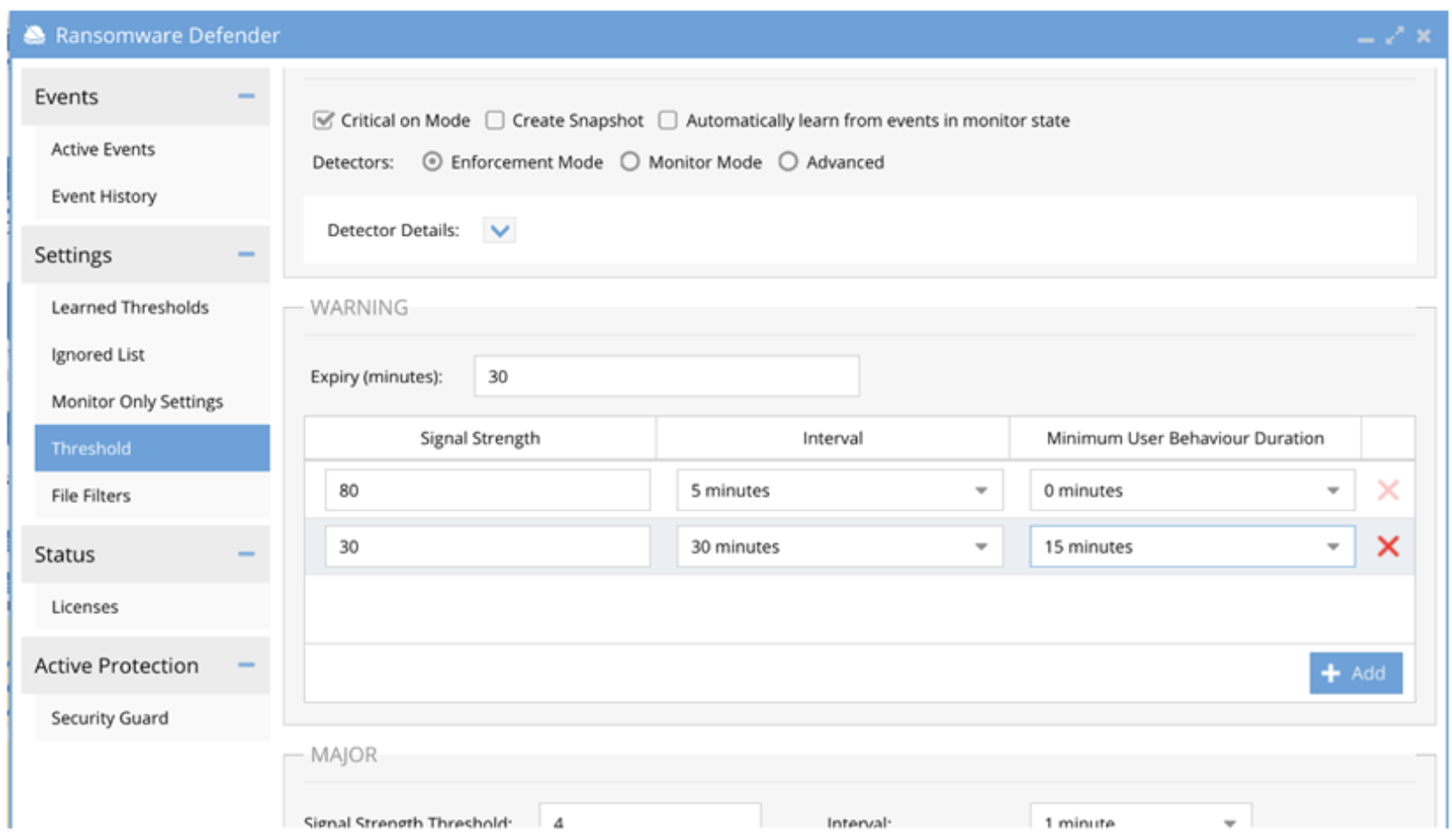Select Advanced detector option
The width and height of the screenshot is (1452, 840).
coord(788,162)
